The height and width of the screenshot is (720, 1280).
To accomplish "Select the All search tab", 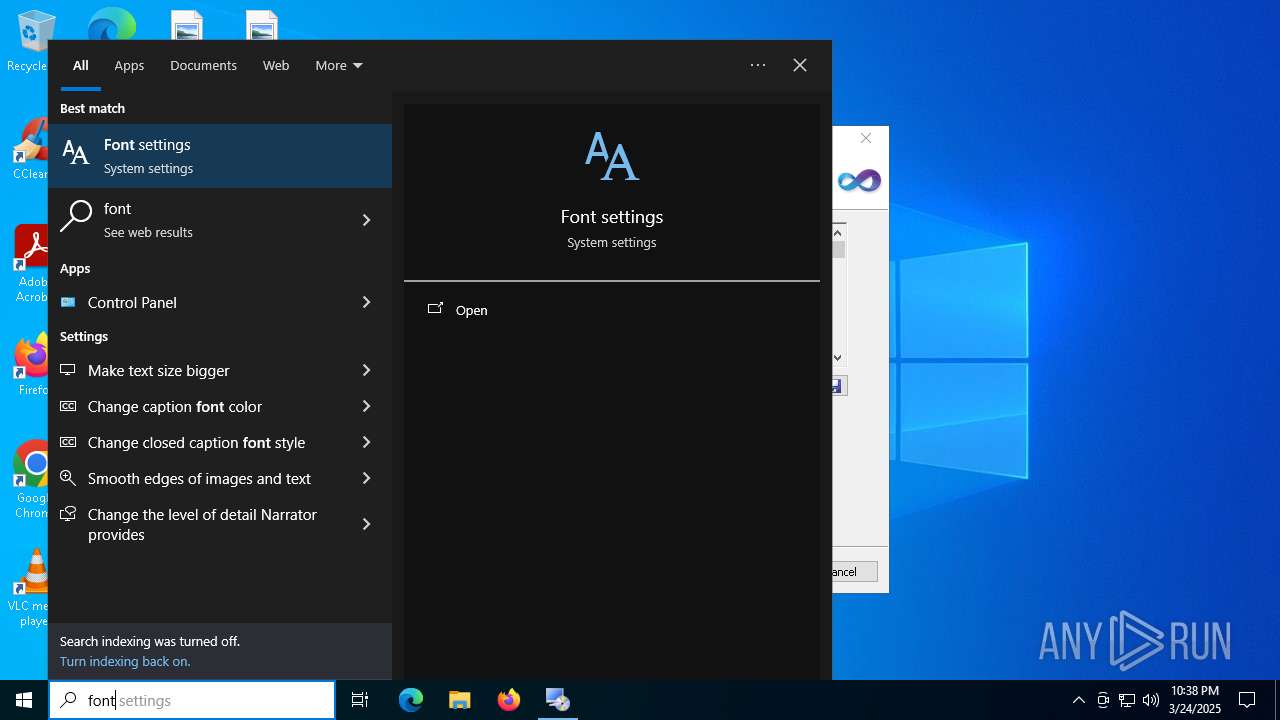I will 81,65.
